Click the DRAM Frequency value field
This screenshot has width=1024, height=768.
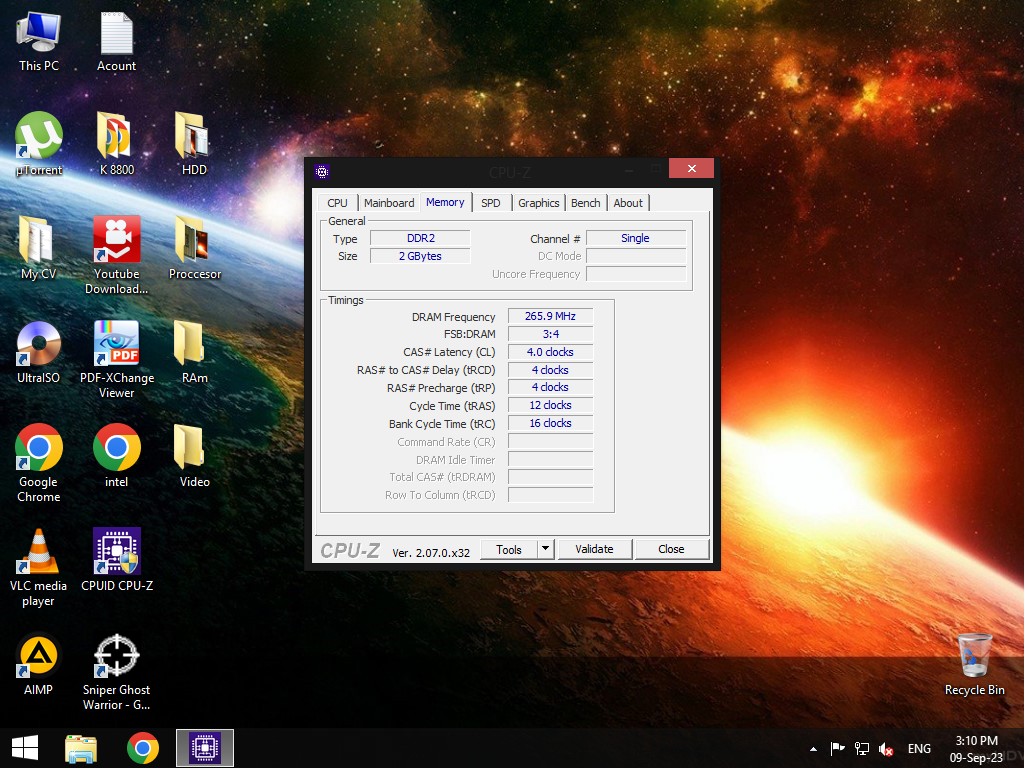[550, 317]
